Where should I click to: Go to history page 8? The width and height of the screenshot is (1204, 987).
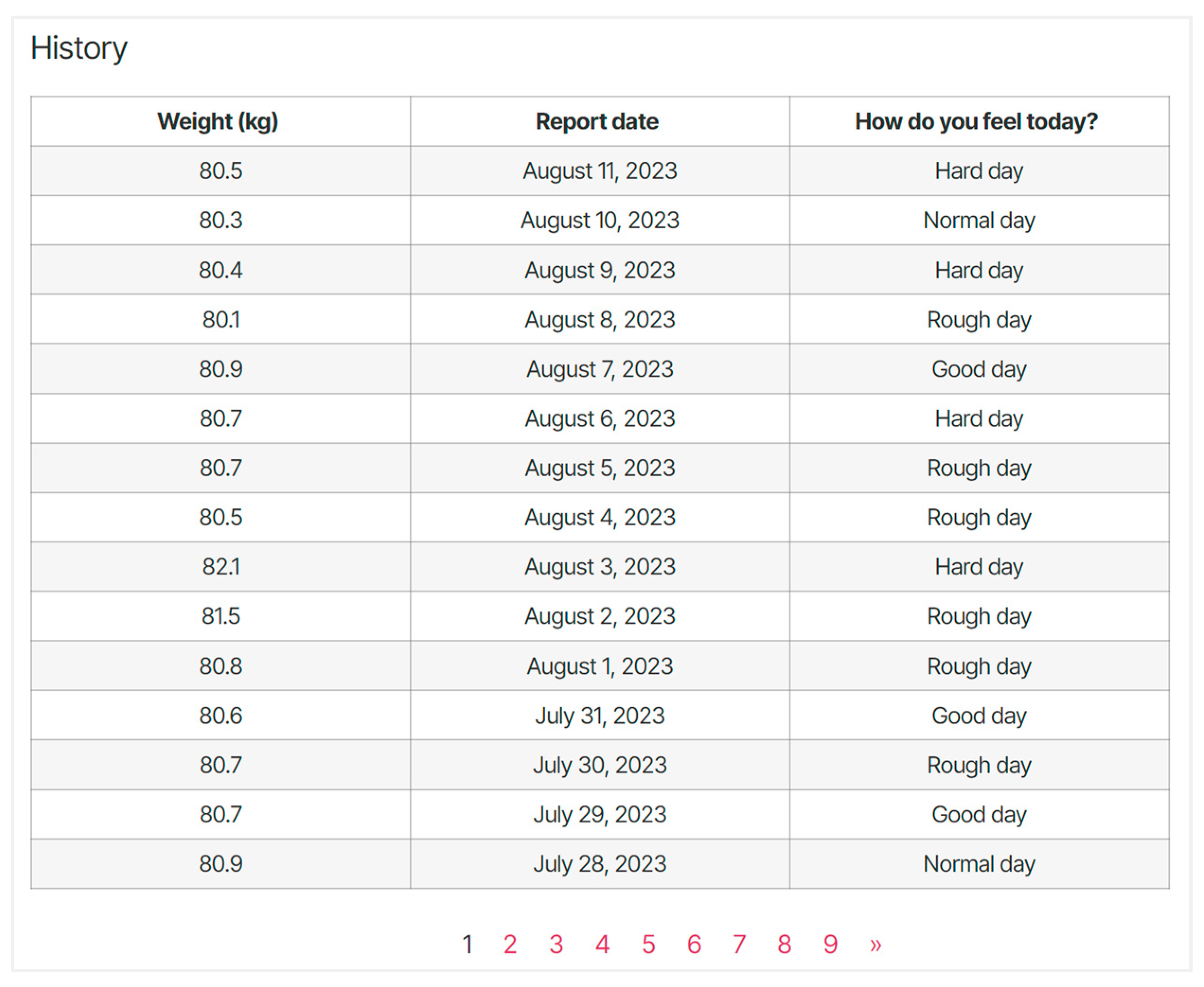tap(784, 944)
